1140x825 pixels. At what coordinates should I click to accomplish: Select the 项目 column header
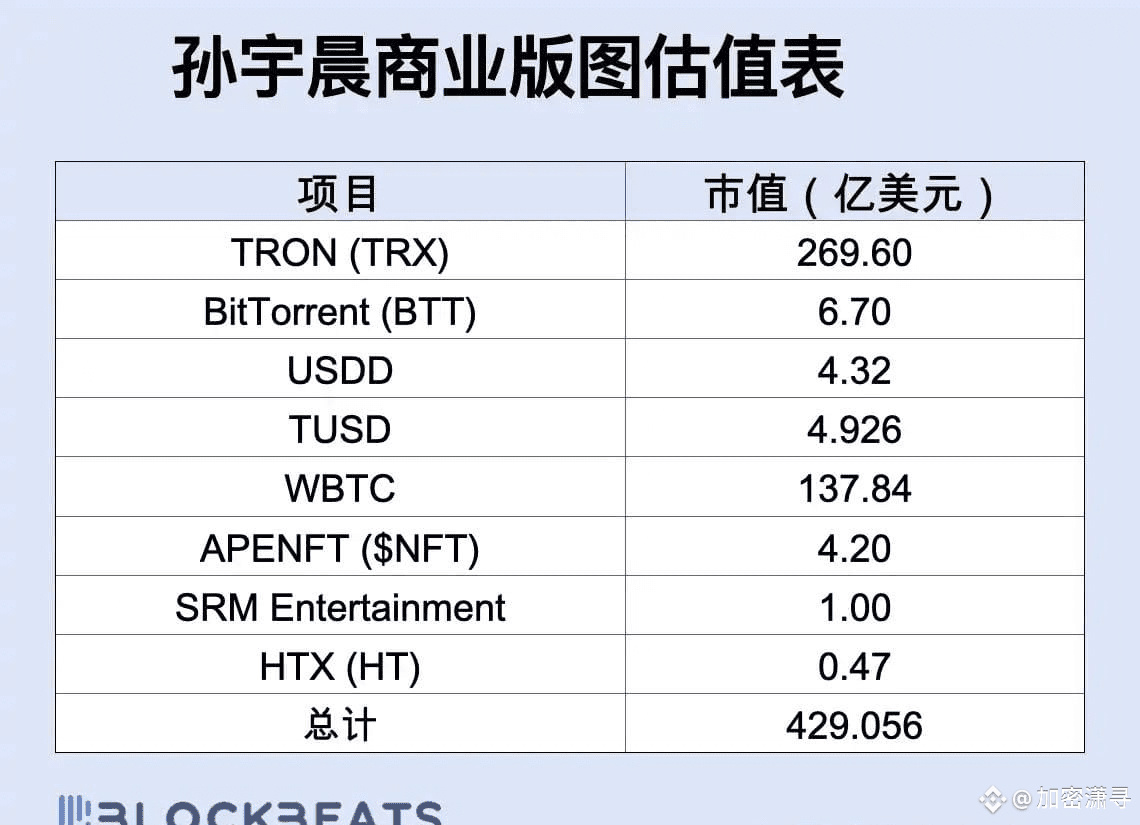pos(339,193)
